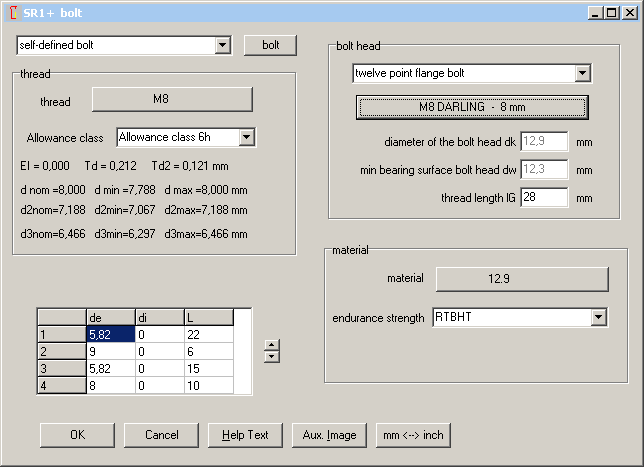Select the de cell with value 9

110,352
